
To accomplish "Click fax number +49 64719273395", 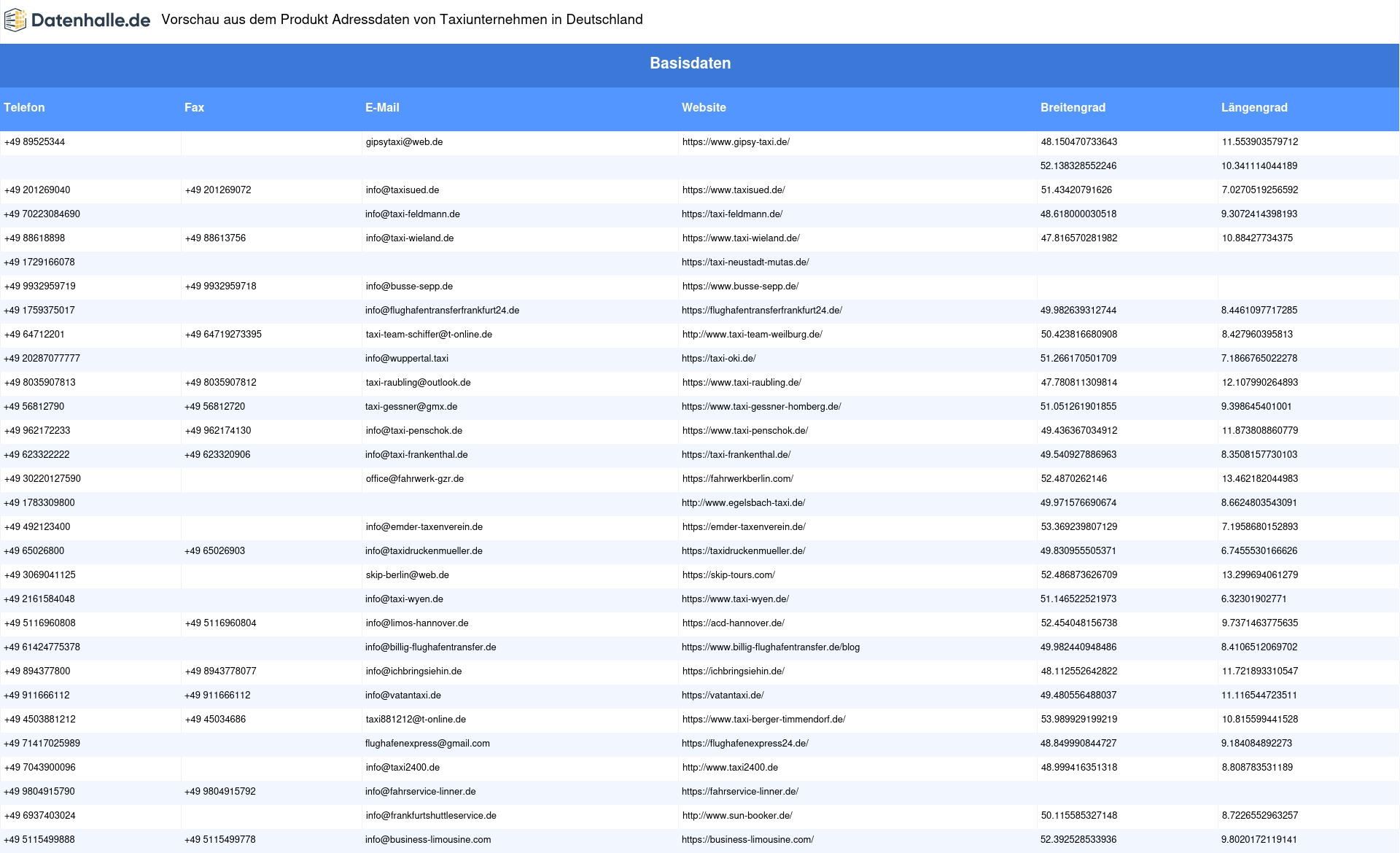I will (x=223, y=335).
